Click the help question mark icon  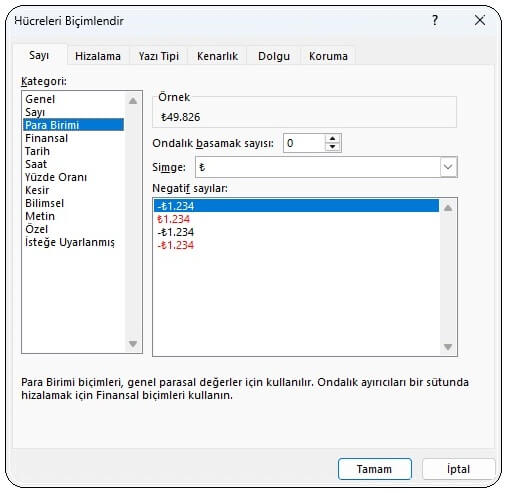pyautogui.click(x=435, y=20)
